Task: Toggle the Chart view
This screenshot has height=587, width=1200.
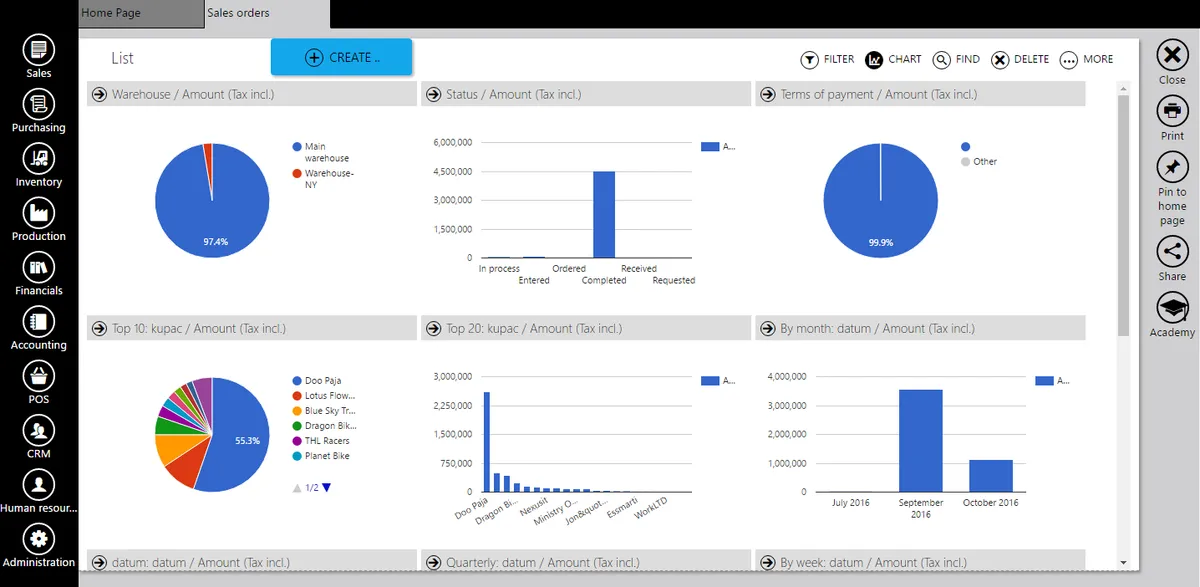Action: [893, 60]
